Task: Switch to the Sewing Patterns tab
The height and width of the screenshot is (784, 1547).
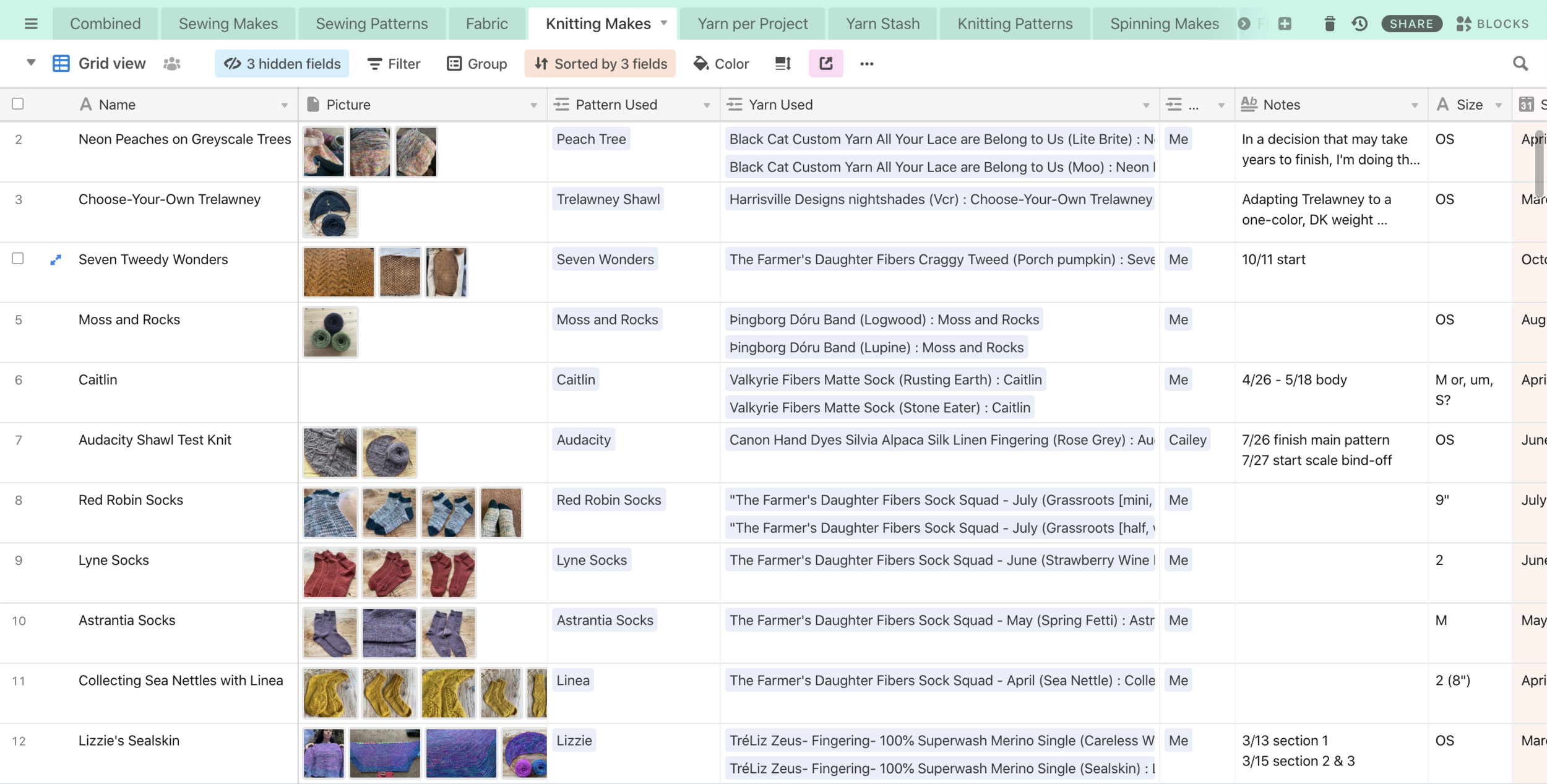Action: [x=371, y=24]
